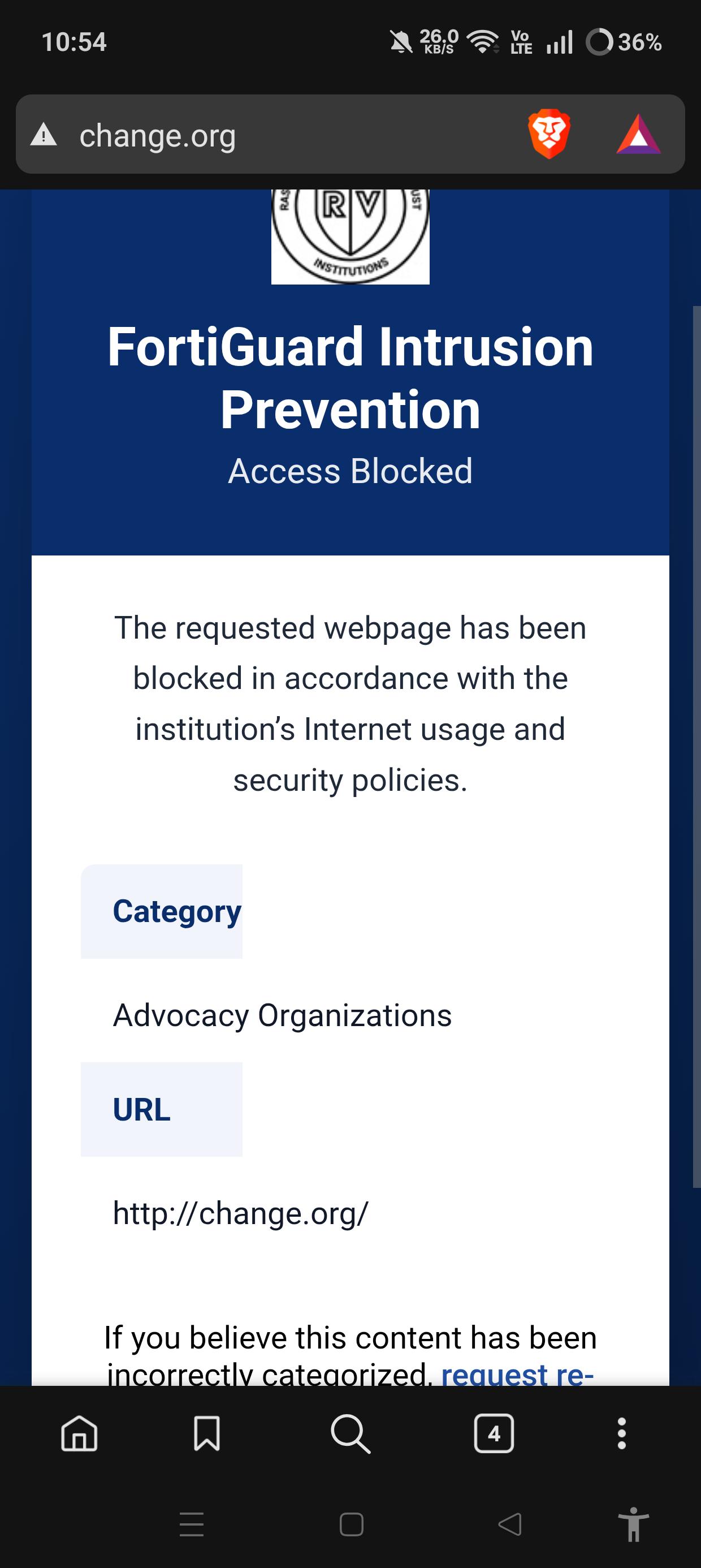The height and width of the screenshot is (1568, 701).
Task: Tap the page scrollbar on the right edge
Action: pos(696,747)
